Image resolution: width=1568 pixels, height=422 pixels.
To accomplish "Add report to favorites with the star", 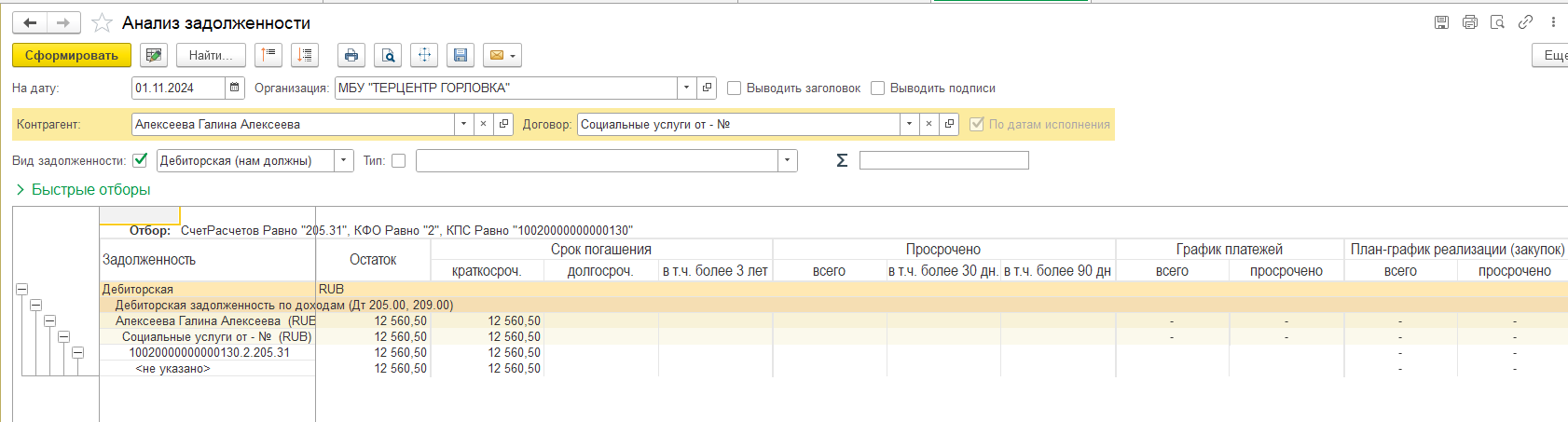I will (102, 22).
